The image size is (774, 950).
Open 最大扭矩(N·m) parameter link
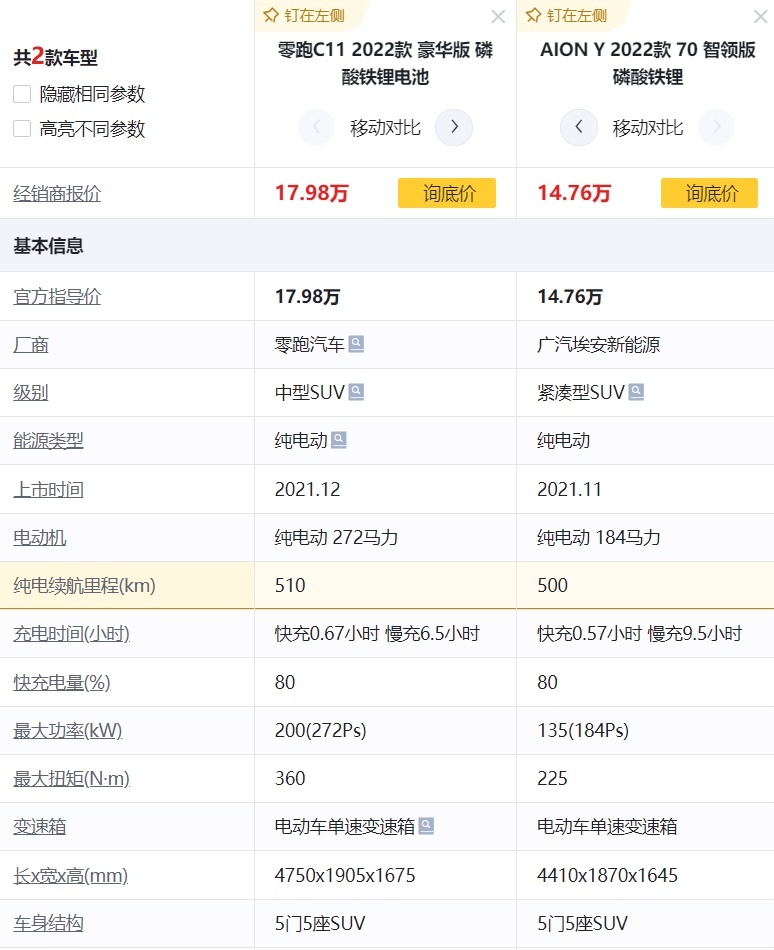tap(71, 778)
